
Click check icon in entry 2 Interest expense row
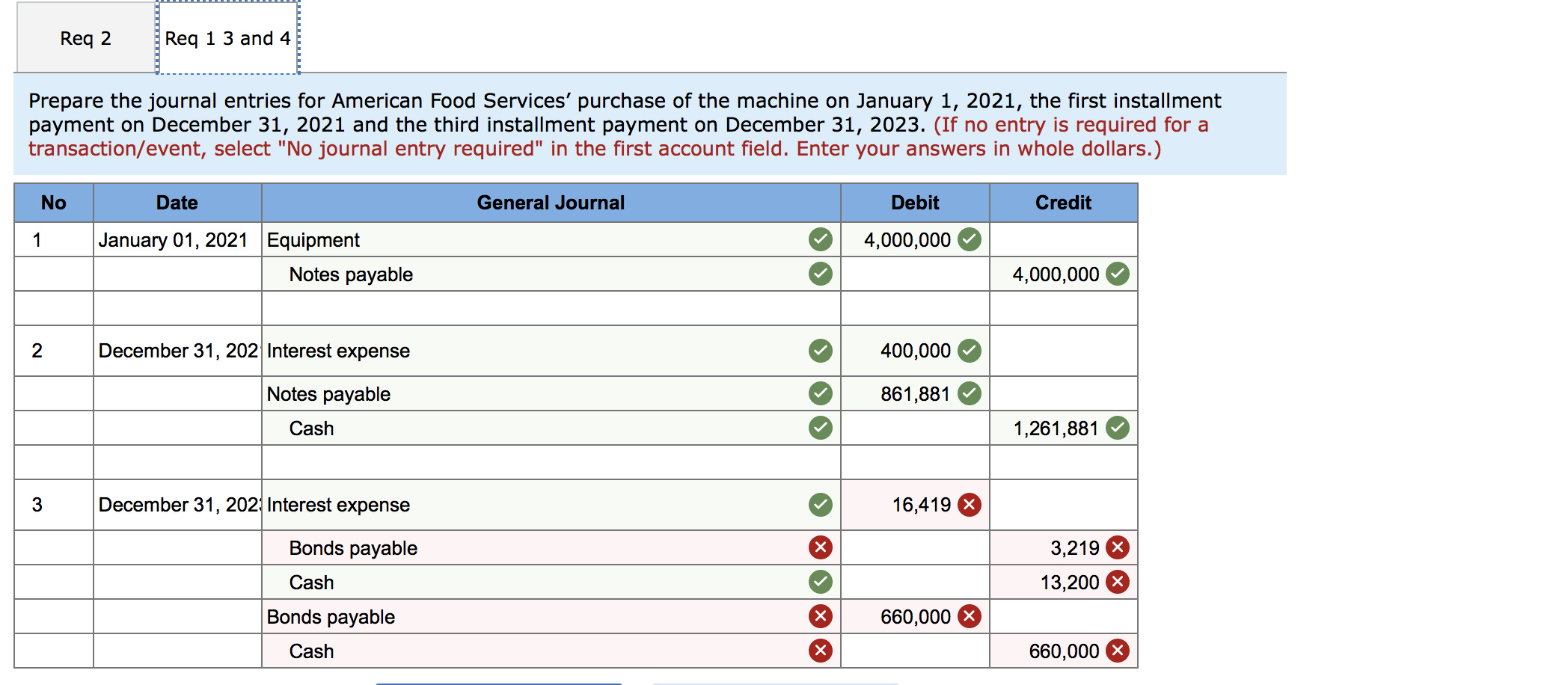coord(820,350)
